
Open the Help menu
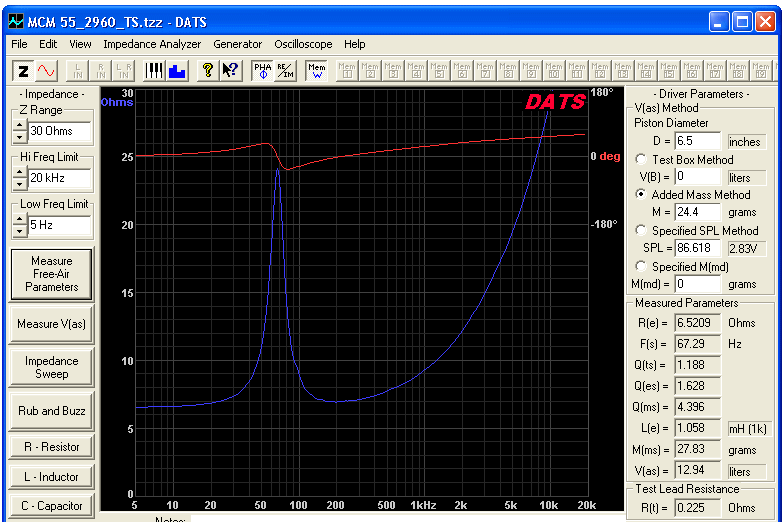pyautogui.click(x=354, y=44)
